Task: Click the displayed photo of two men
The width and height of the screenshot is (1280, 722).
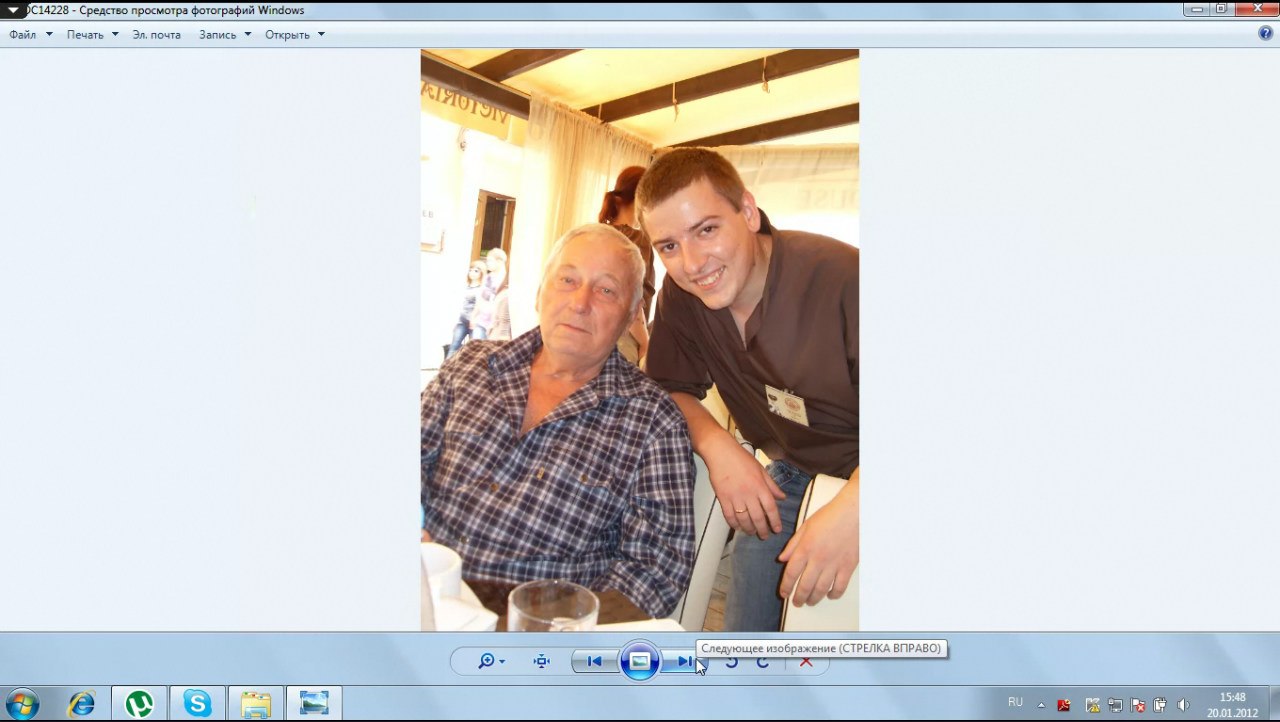Action: 639,340
